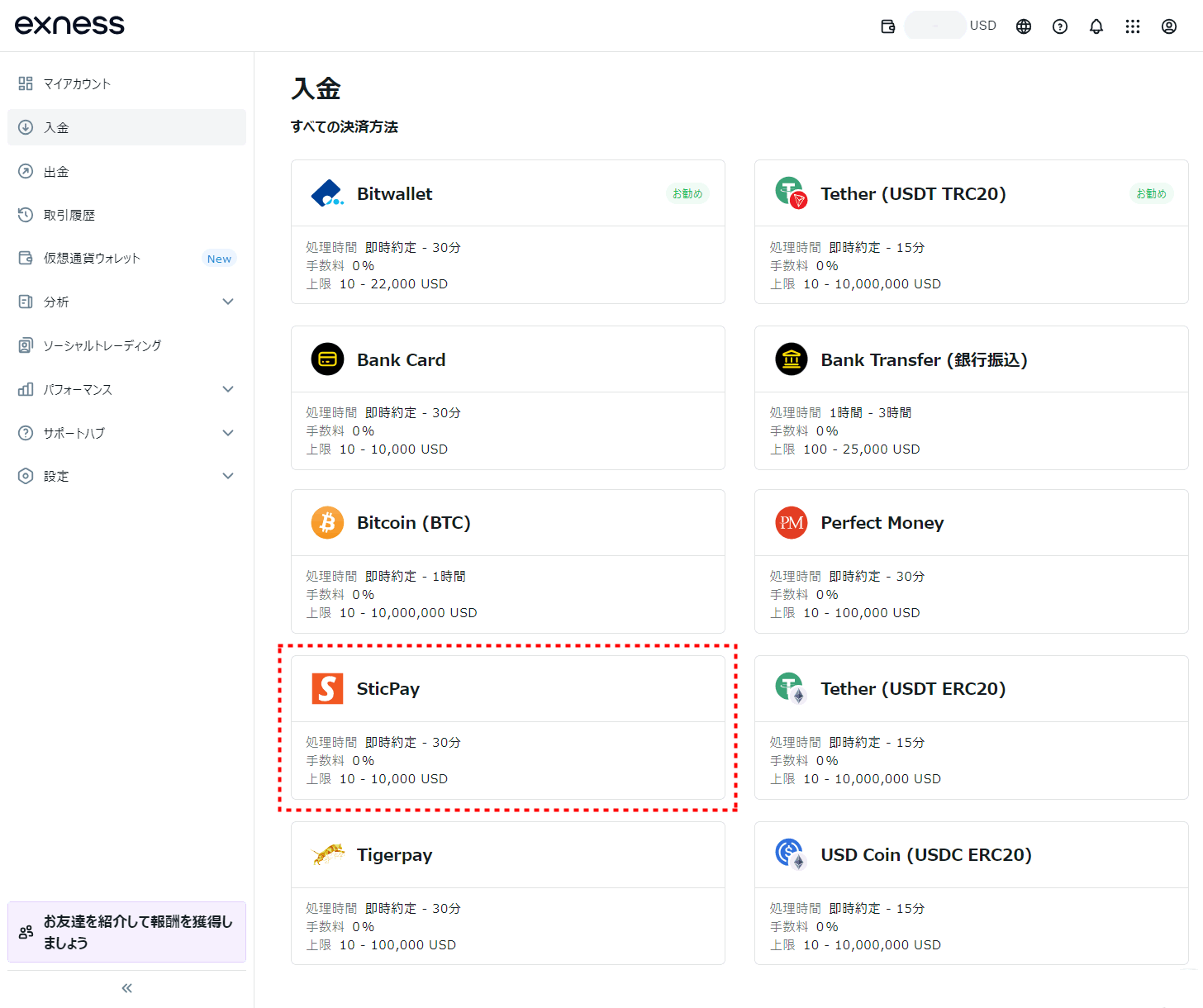Viewport: 1203px width, 1008px height.
Task: Click お勧め badge on Bitwallet card
Action: click(x=687, y=193)
